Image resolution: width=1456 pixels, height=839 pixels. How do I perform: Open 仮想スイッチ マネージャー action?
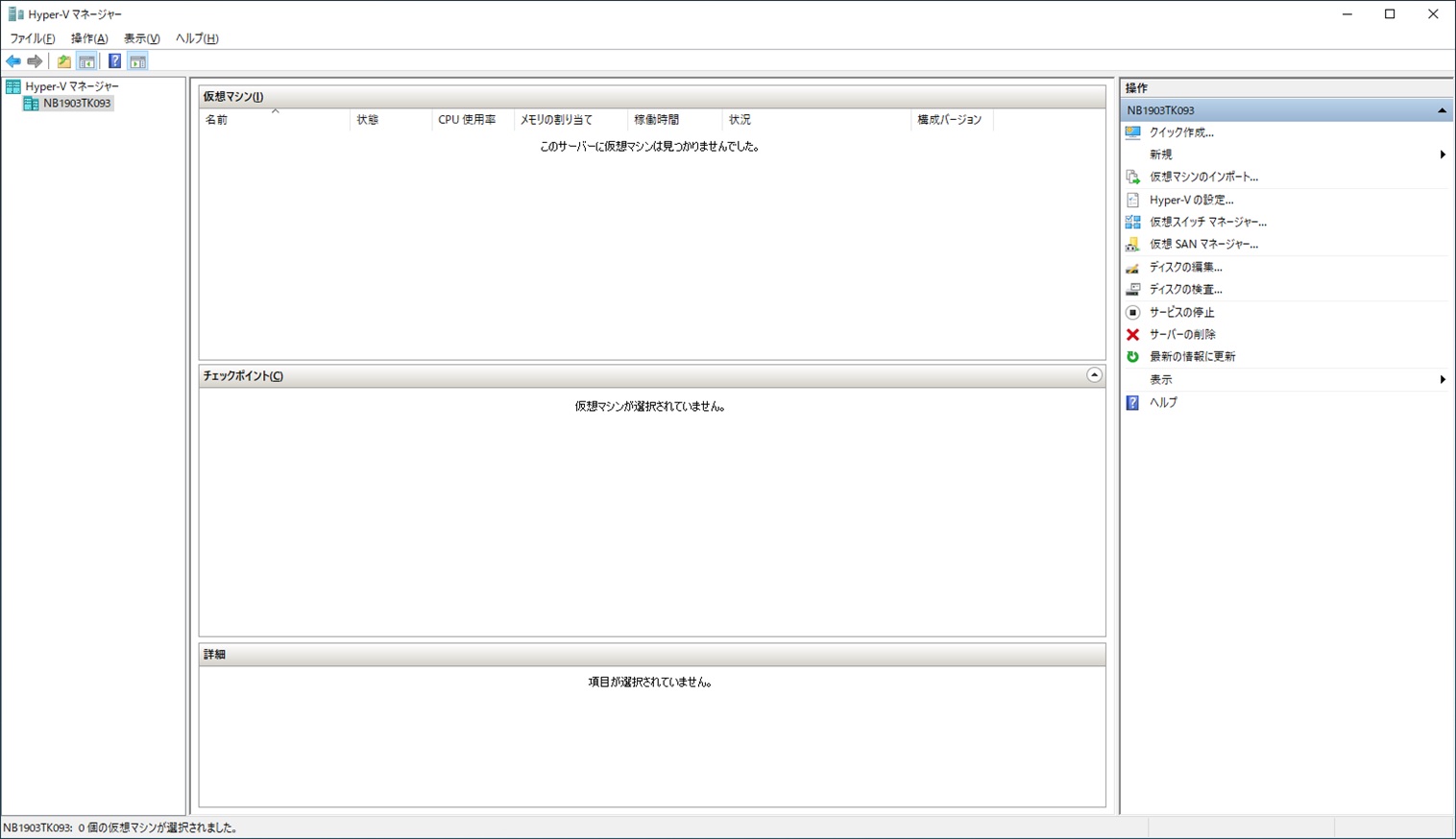(1207, 222)
